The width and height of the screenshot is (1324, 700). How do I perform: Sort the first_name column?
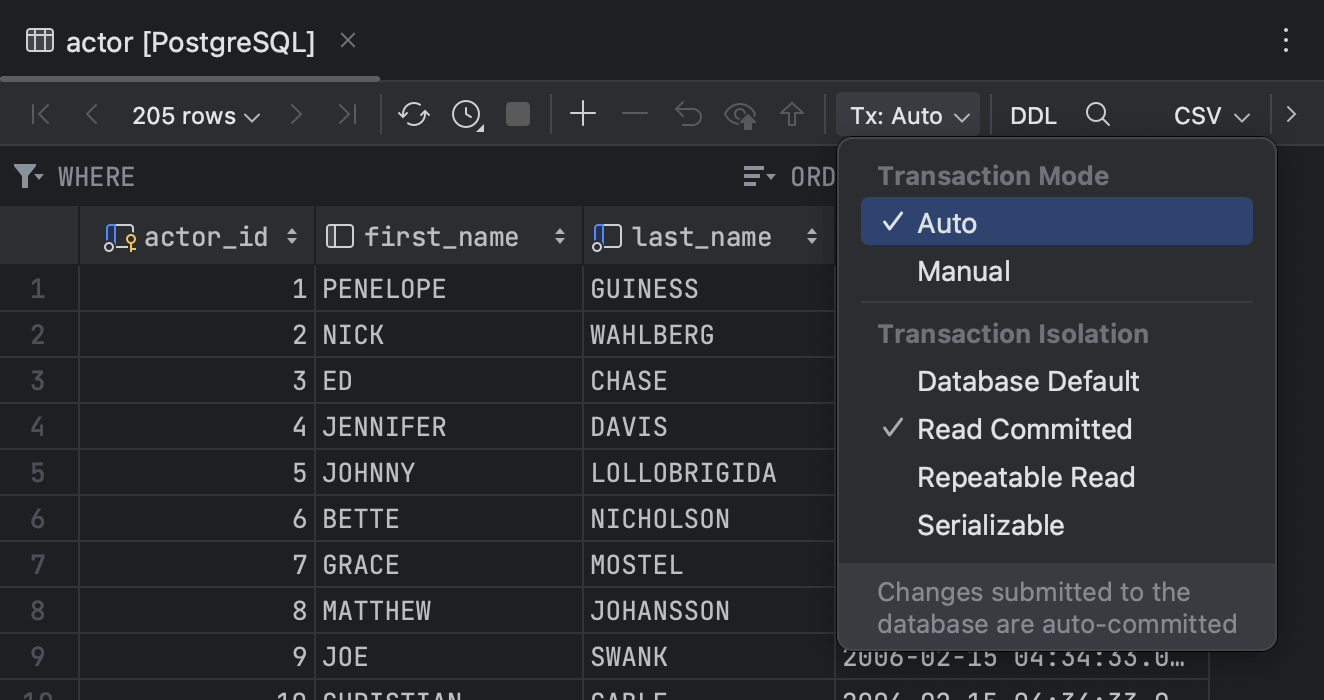(559, 236)
